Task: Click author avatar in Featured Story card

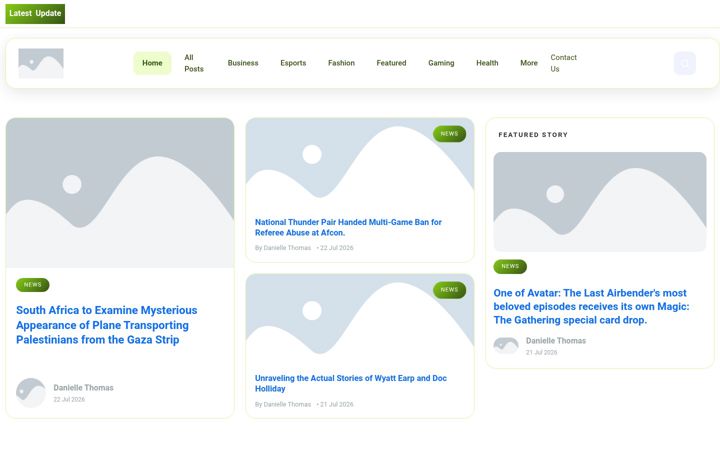Action: pyautogui.click(x=506, y=346)
